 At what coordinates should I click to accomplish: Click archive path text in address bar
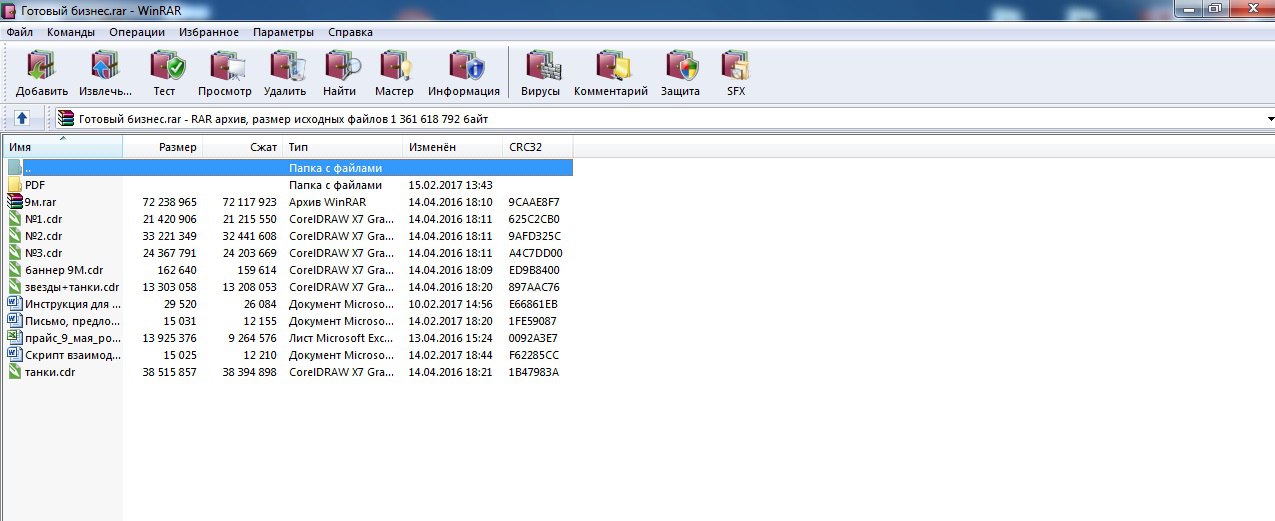[284, 119]
